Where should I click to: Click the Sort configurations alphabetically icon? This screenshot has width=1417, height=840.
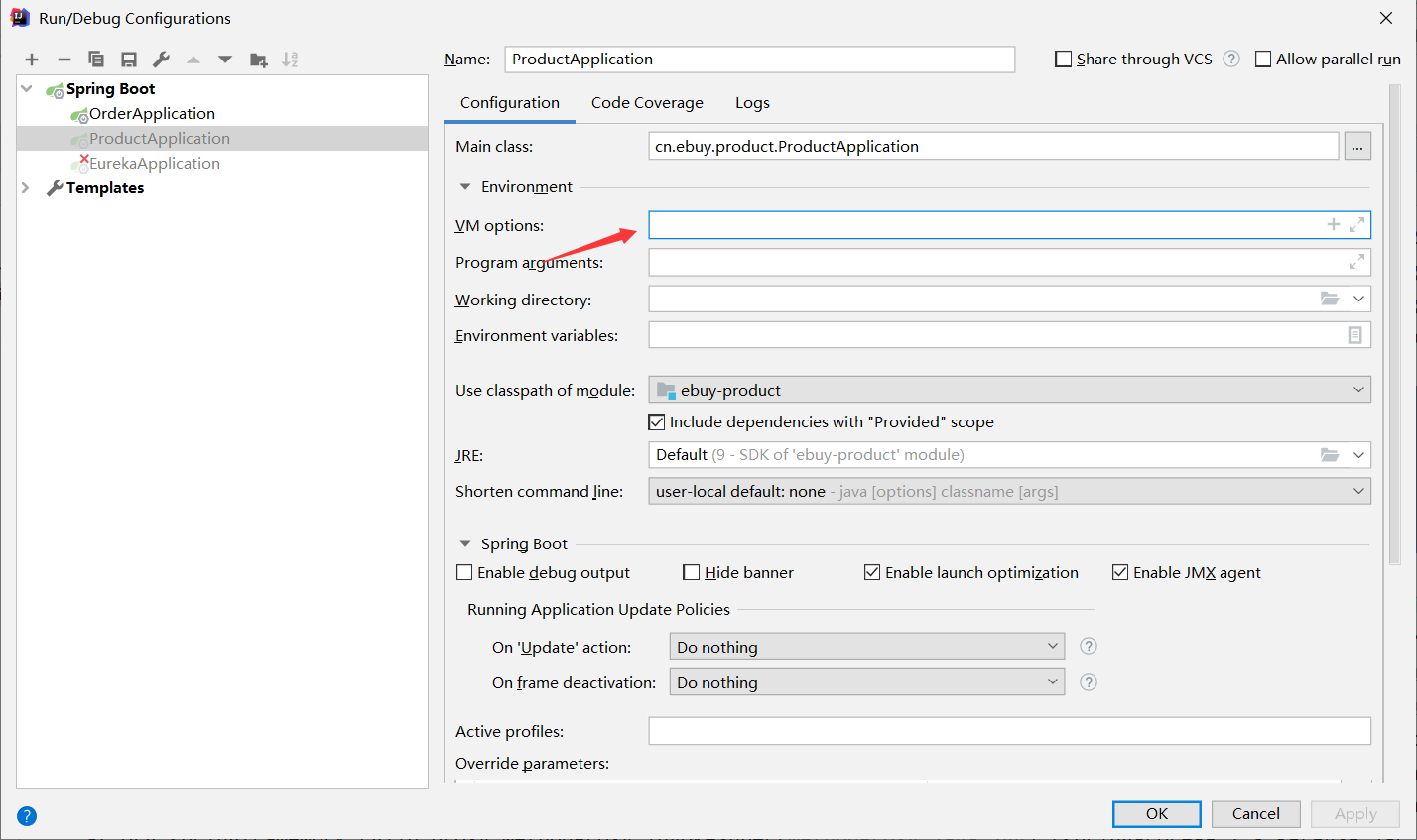click(290, 60)
